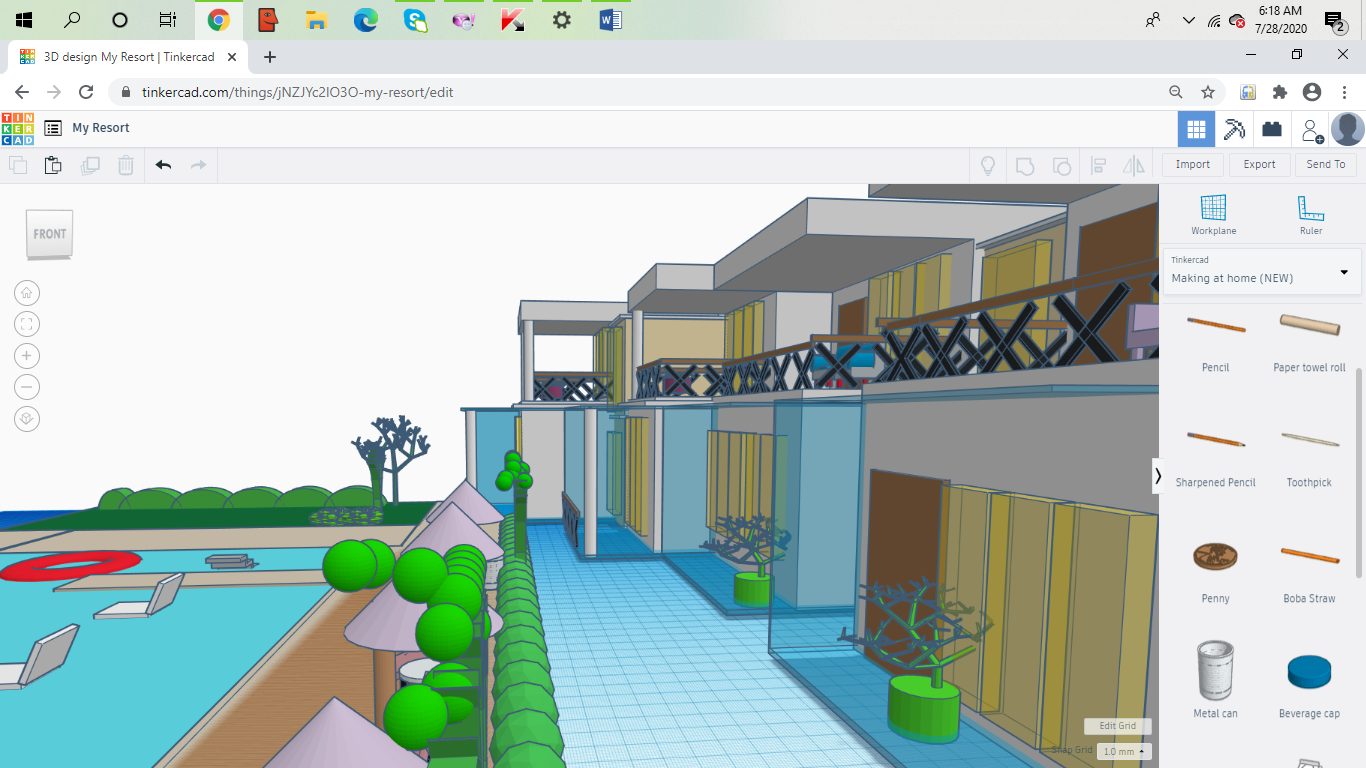The width and height of the screenshot is (1366, 768).
Task: Click the Duplicate and repeat icon
Action: (90, 165)
